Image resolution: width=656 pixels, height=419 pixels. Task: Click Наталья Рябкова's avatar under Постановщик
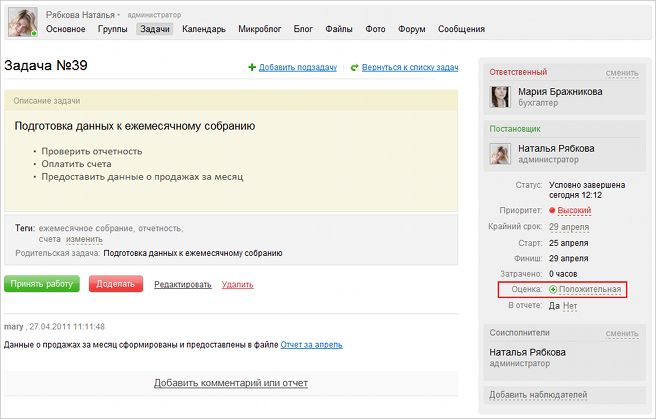pos(501,153)
